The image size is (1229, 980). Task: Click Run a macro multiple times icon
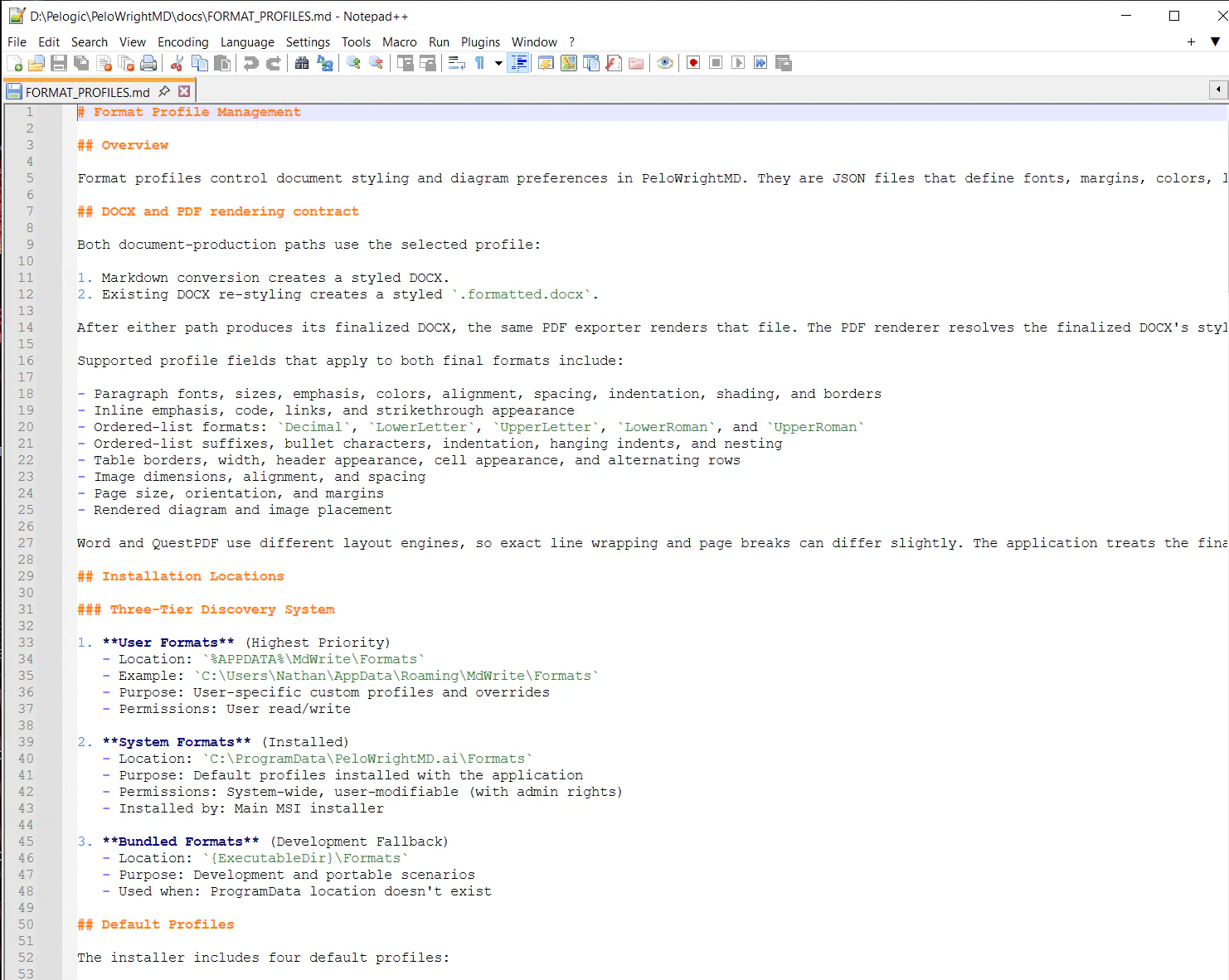coord(760,63)
